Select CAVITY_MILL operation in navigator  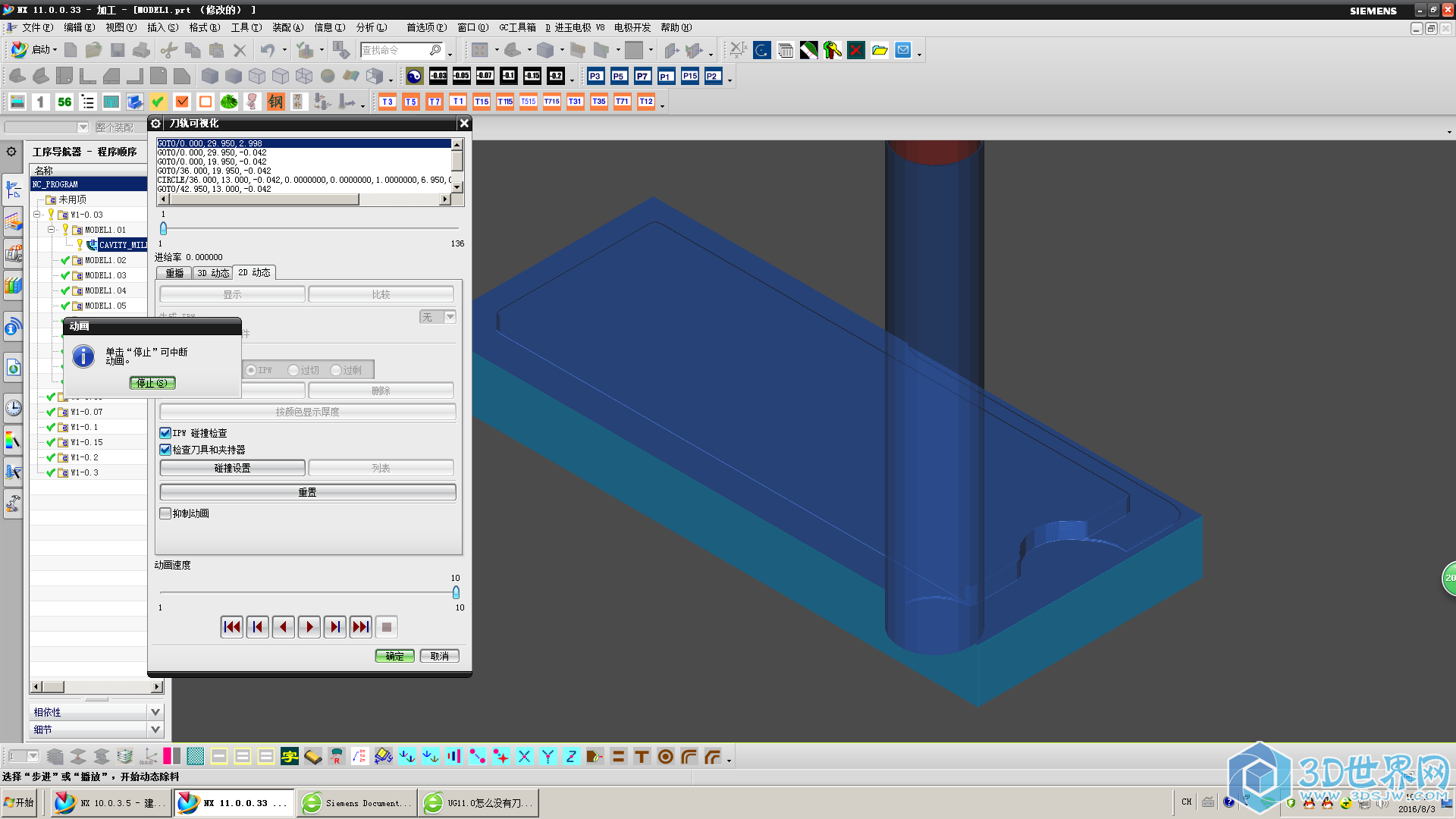(x=122, y=245)
